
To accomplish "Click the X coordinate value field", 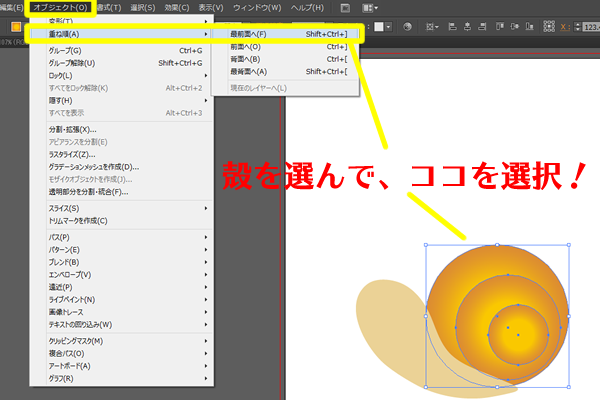I will coord(588,26).
